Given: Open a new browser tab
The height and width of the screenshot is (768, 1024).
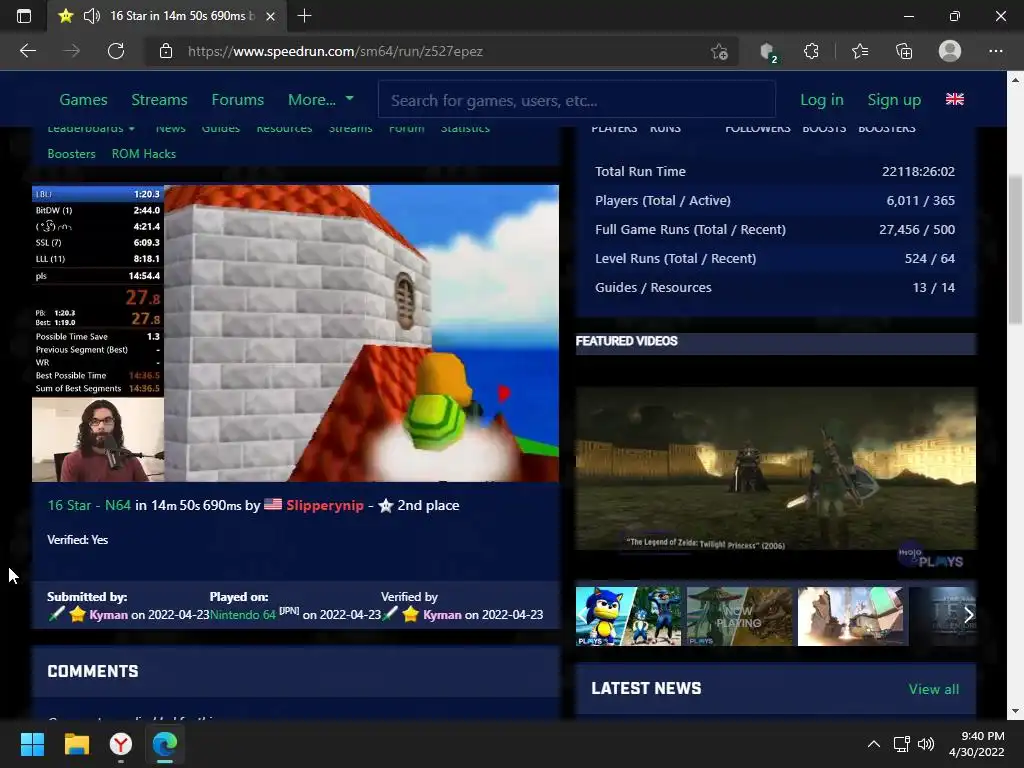Looking at the screenshot, I should click(304, 16).
